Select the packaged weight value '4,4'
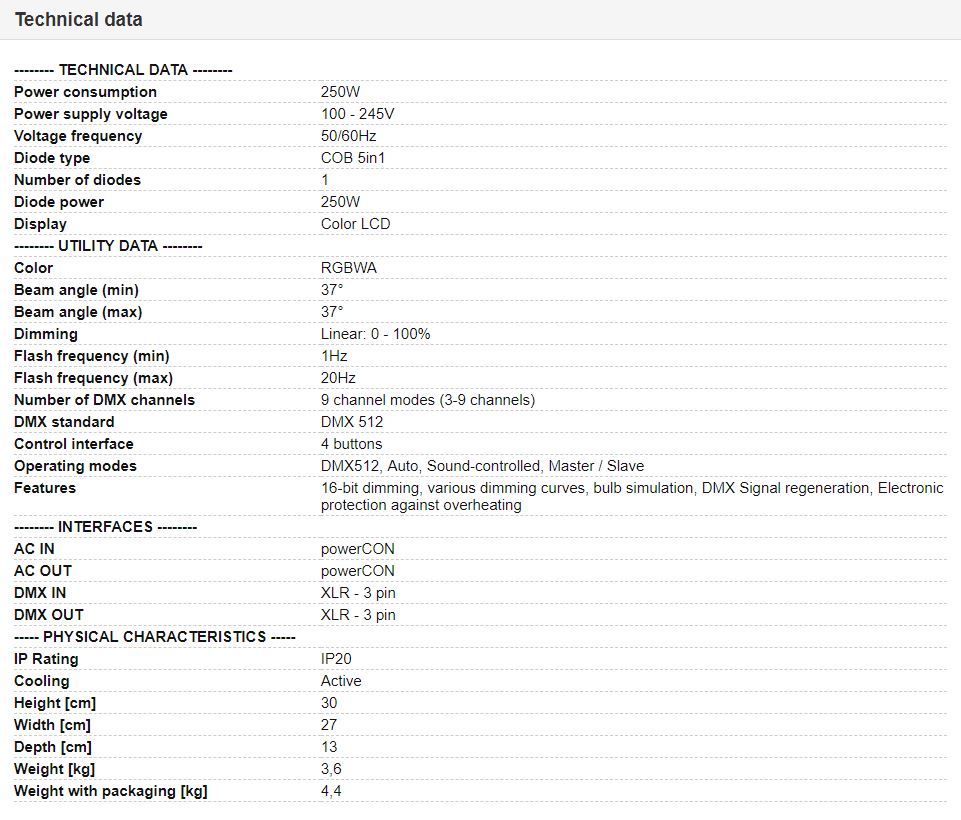This screenshot has height=820, width=961. point(331,792)
